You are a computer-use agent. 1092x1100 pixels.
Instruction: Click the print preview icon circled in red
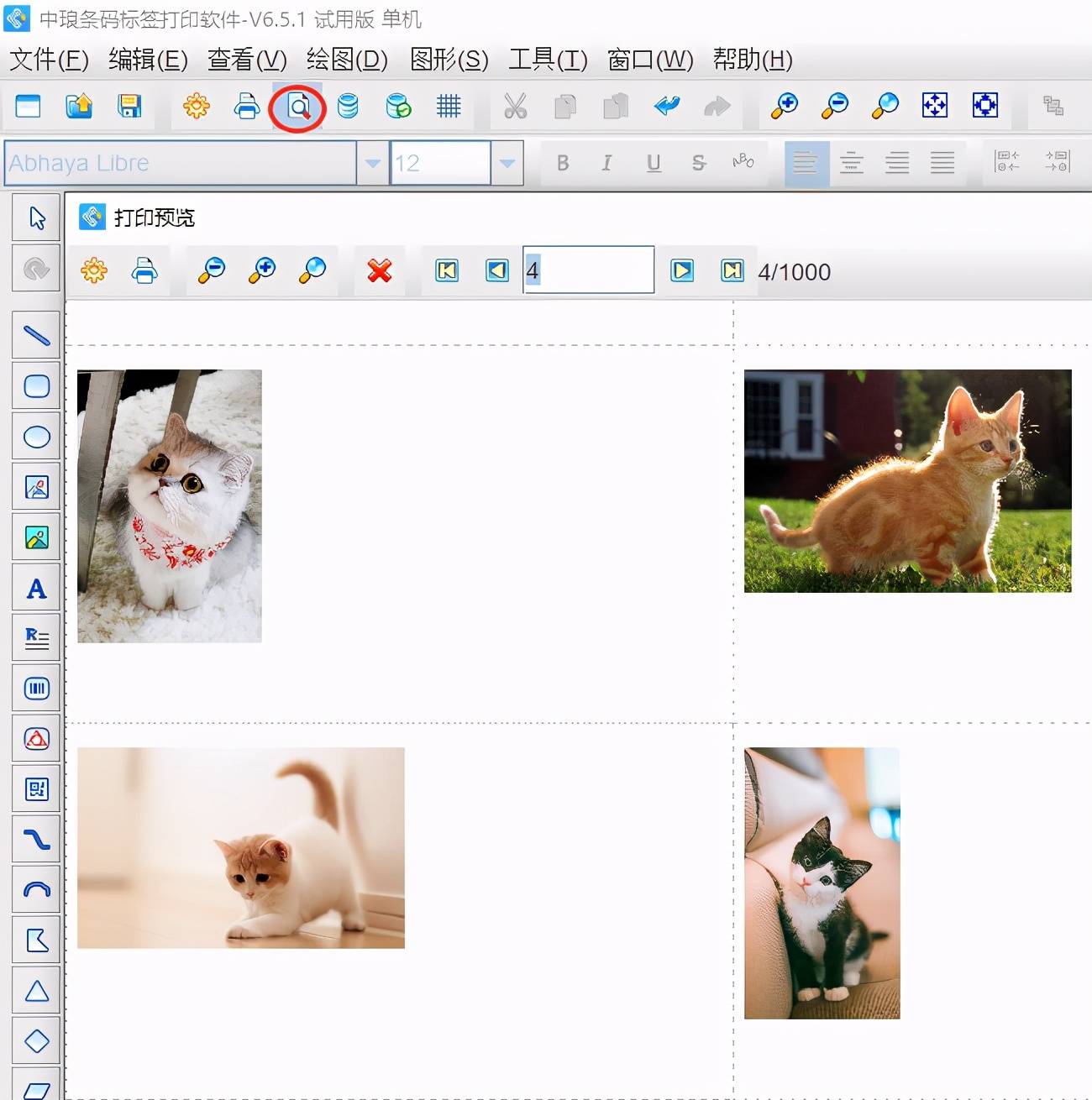pyautogui.click(x=298, y=107)
